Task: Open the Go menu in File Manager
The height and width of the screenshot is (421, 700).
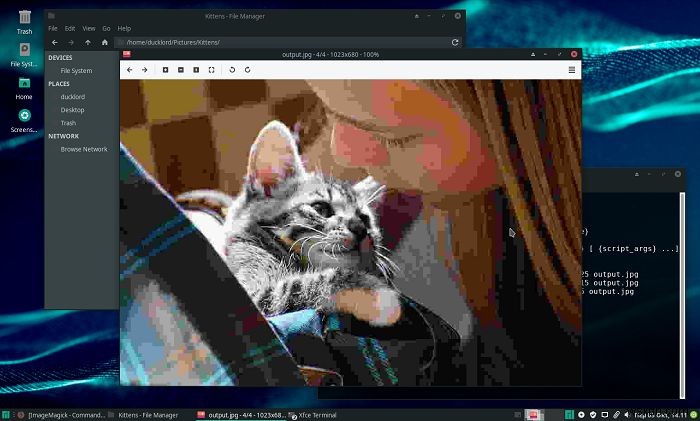Action: 106,29
